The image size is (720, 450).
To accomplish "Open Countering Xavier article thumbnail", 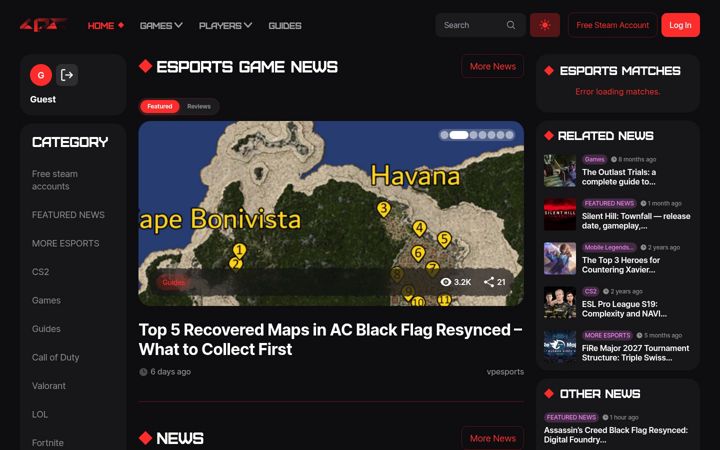I will point(560,259).
